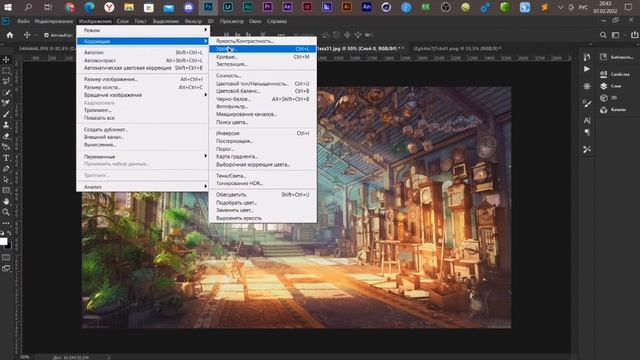Select the Horizontal Type tool

tap(6, 158)
